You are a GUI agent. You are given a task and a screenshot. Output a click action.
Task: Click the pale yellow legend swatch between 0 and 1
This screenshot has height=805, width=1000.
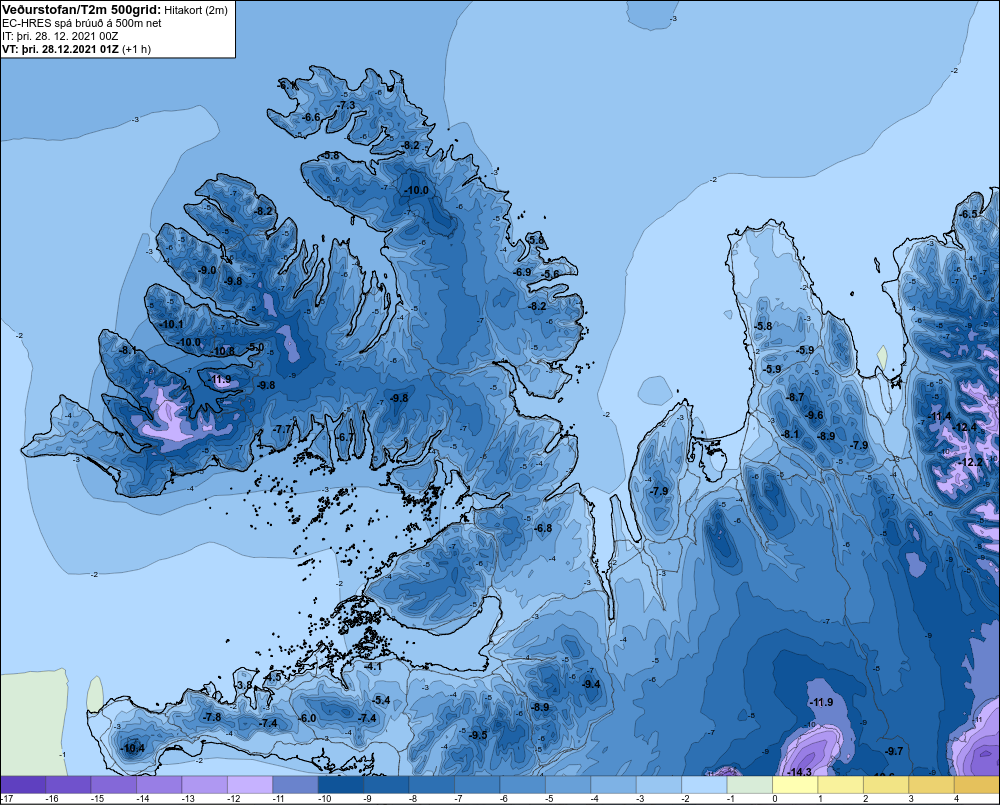click(x=795, y=784)
